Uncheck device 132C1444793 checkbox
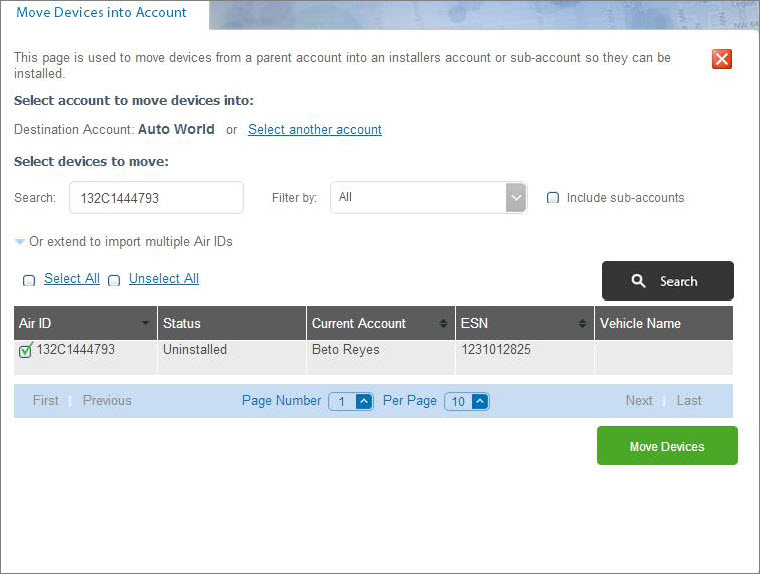 tap(26, 350)
